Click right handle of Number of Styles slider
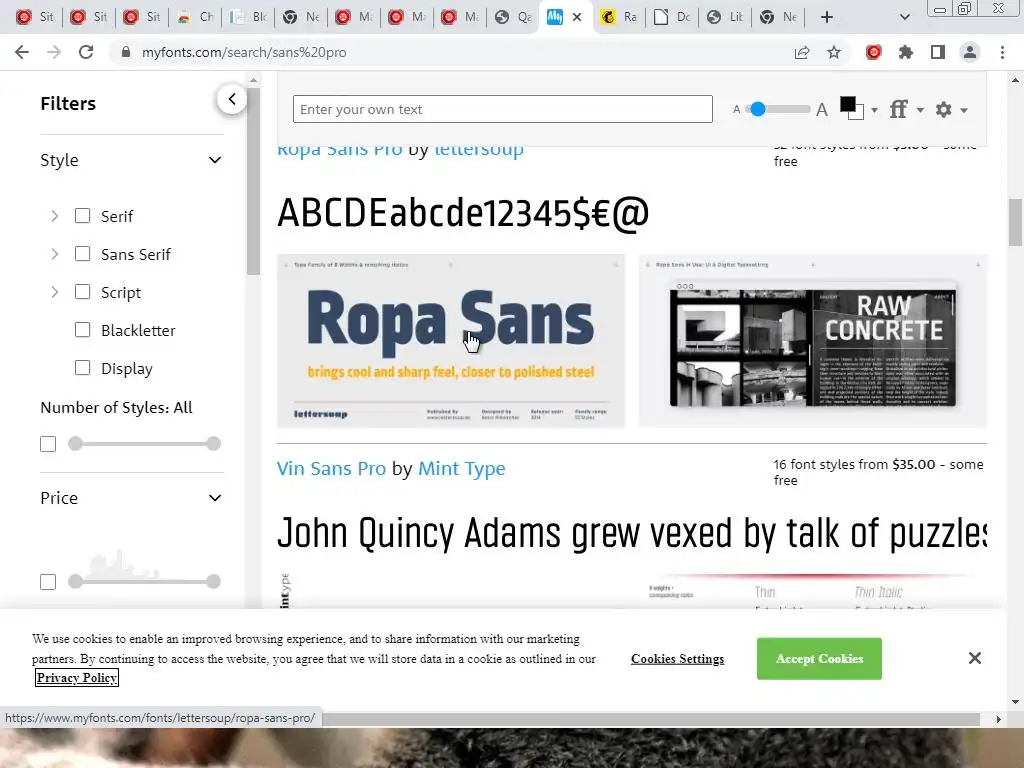This screenshot has width=1024, height=768. [213, 444]
